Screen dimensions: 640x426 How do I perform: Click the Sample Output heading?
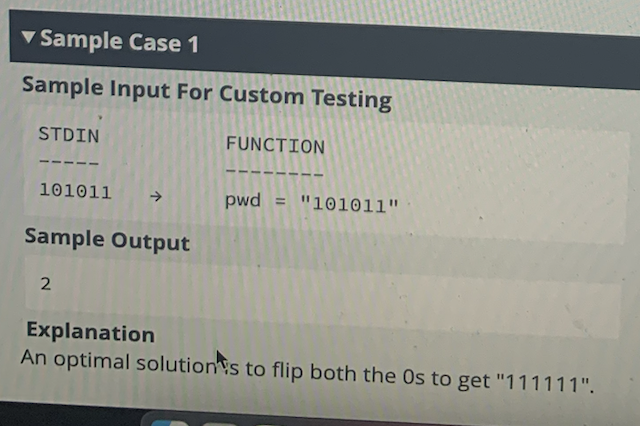[x=107, y=240]
